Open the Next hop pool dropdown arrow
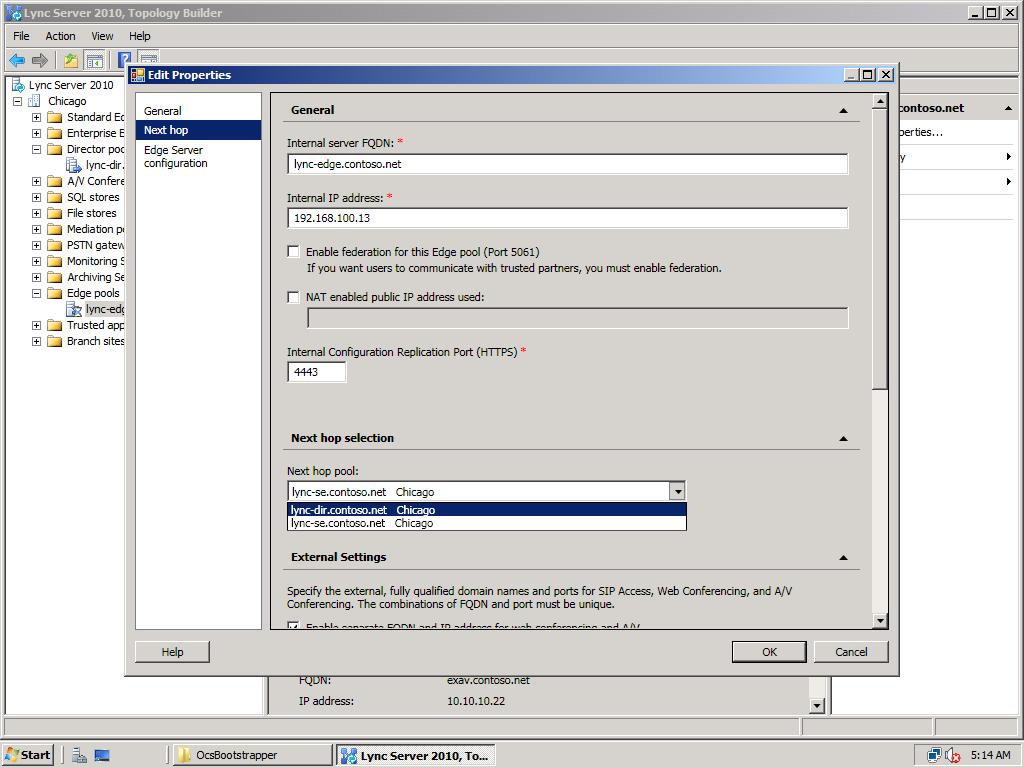The width and height of the screenshot is (1024, 768). (x=677, y=491)
